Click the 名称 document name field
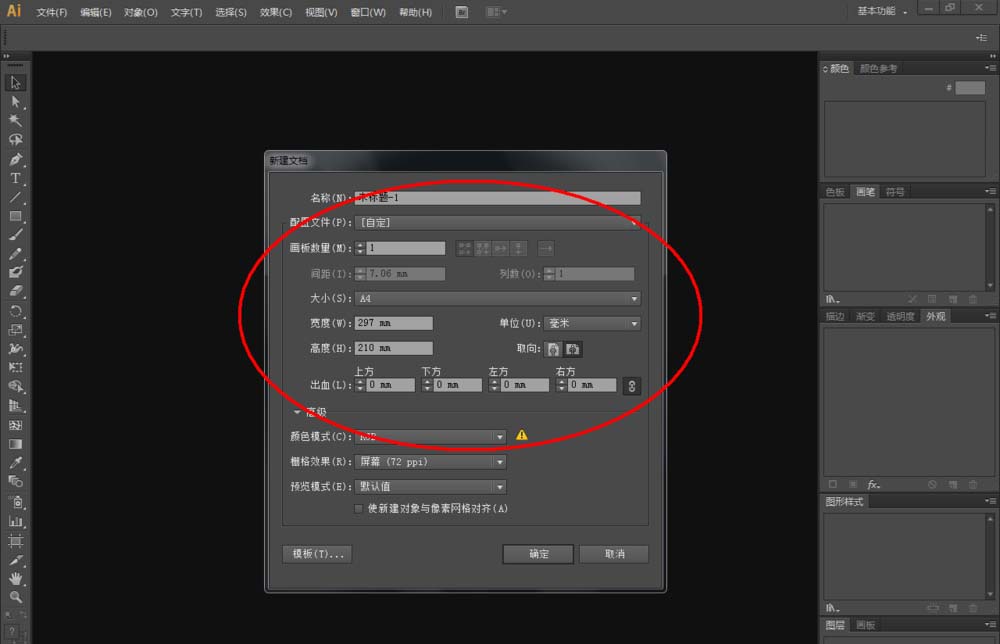 tap(497, 198)
